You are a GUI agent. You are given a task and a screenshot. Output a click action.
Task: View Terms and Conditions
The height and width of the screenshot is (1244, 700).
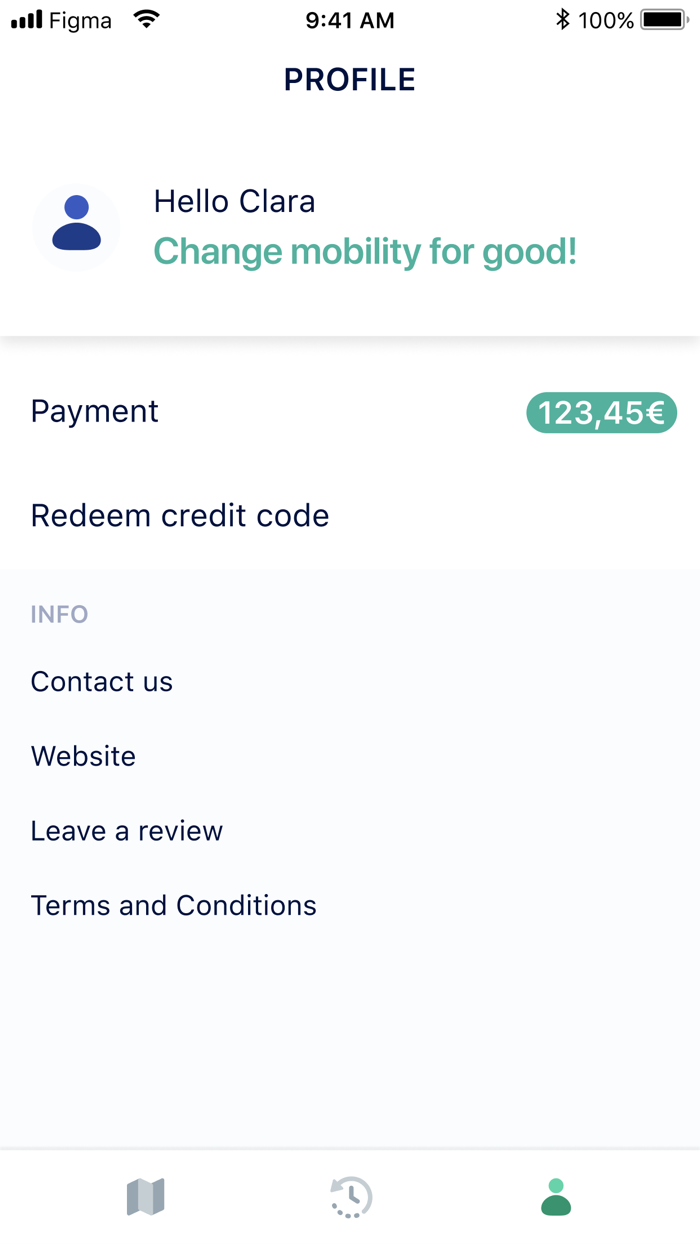click(x=174, y=905)
